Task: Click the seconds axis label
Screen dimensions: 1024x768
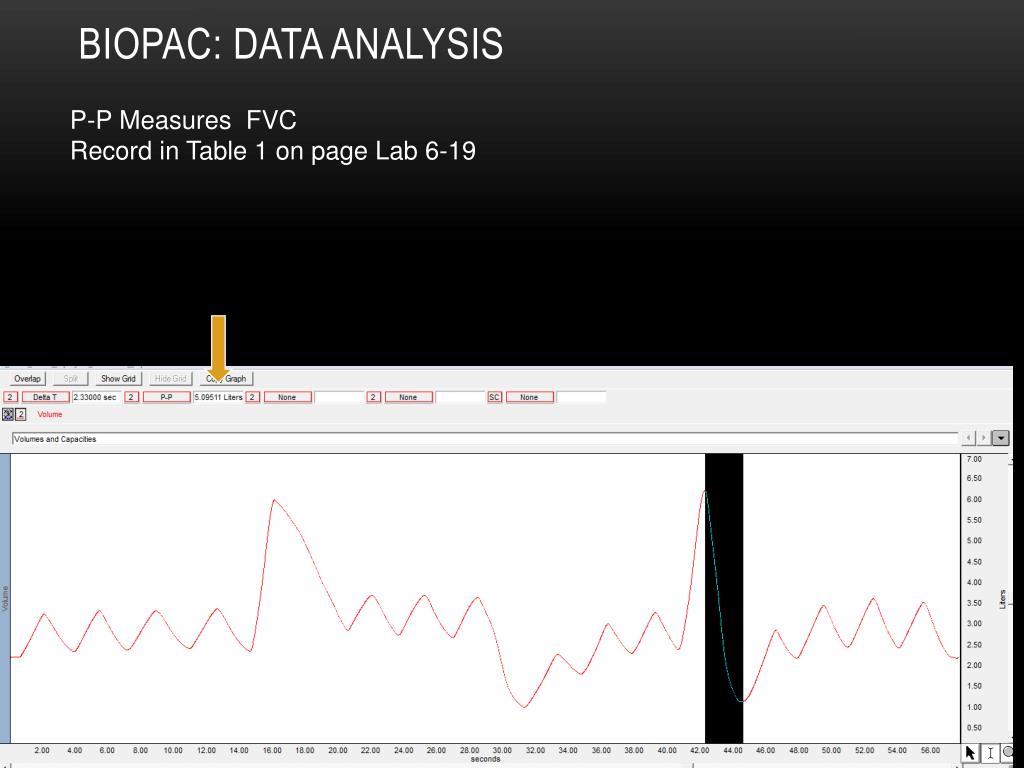Action: point(485,759)
